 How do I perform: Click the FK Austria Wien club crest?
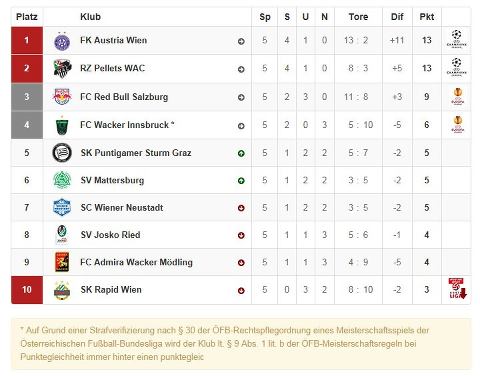(x=62, y=41)
